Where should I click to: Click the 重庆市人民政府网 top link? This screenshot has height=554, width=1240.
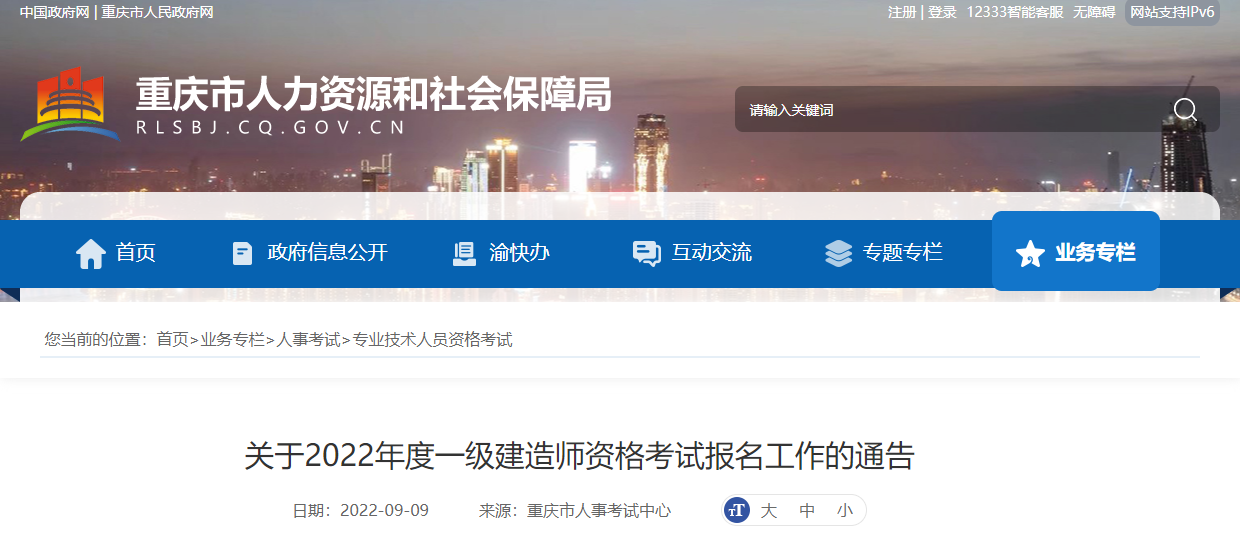click(157, 12)
